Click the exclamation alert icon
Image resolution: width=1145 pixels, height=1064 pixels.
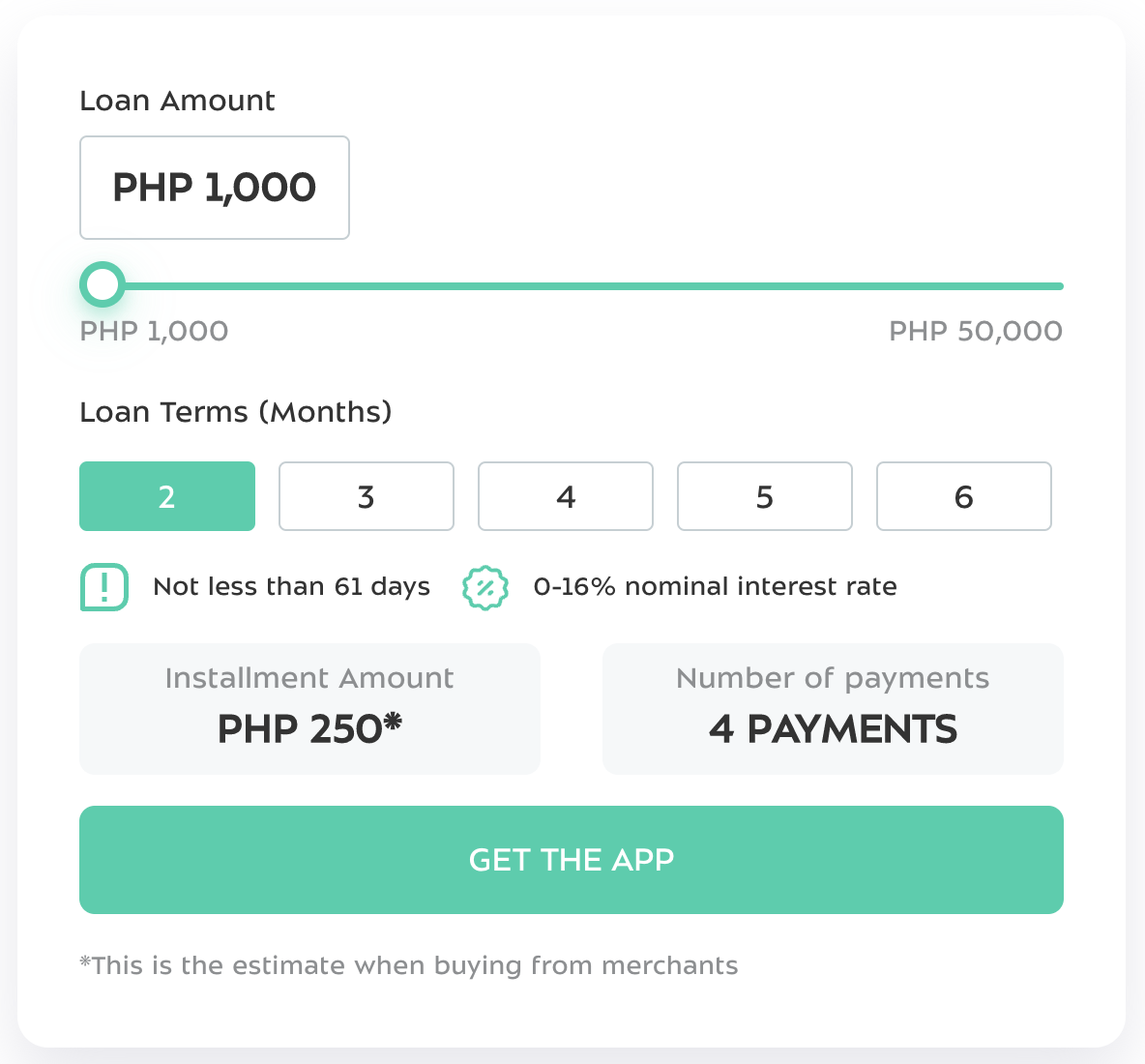tap(103, 587)
